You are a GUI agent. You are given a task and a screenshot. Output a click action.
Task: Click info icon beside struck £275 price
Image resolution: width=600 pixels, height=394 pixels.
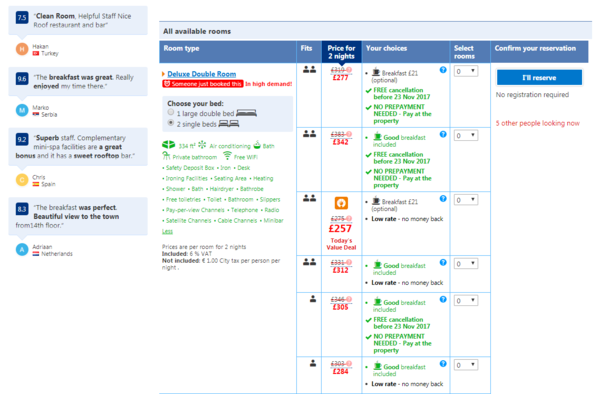tap(349, 219)
